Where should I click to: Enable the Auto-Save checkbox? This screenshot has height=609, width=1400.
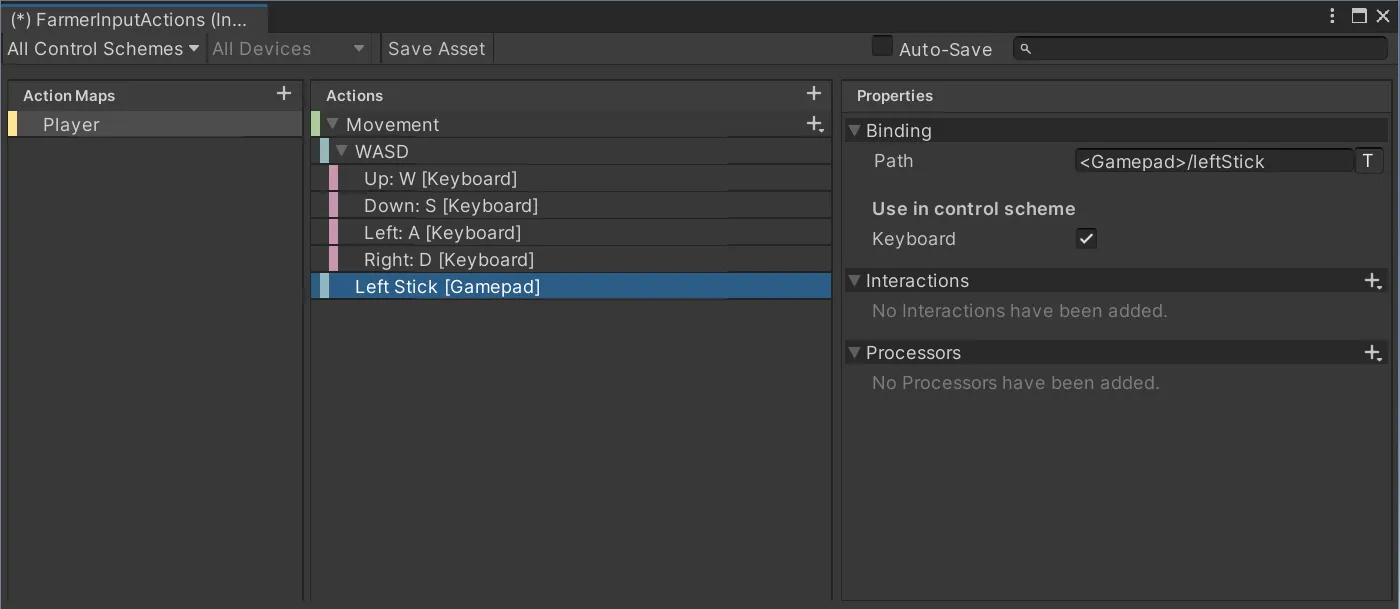[882, 47]
